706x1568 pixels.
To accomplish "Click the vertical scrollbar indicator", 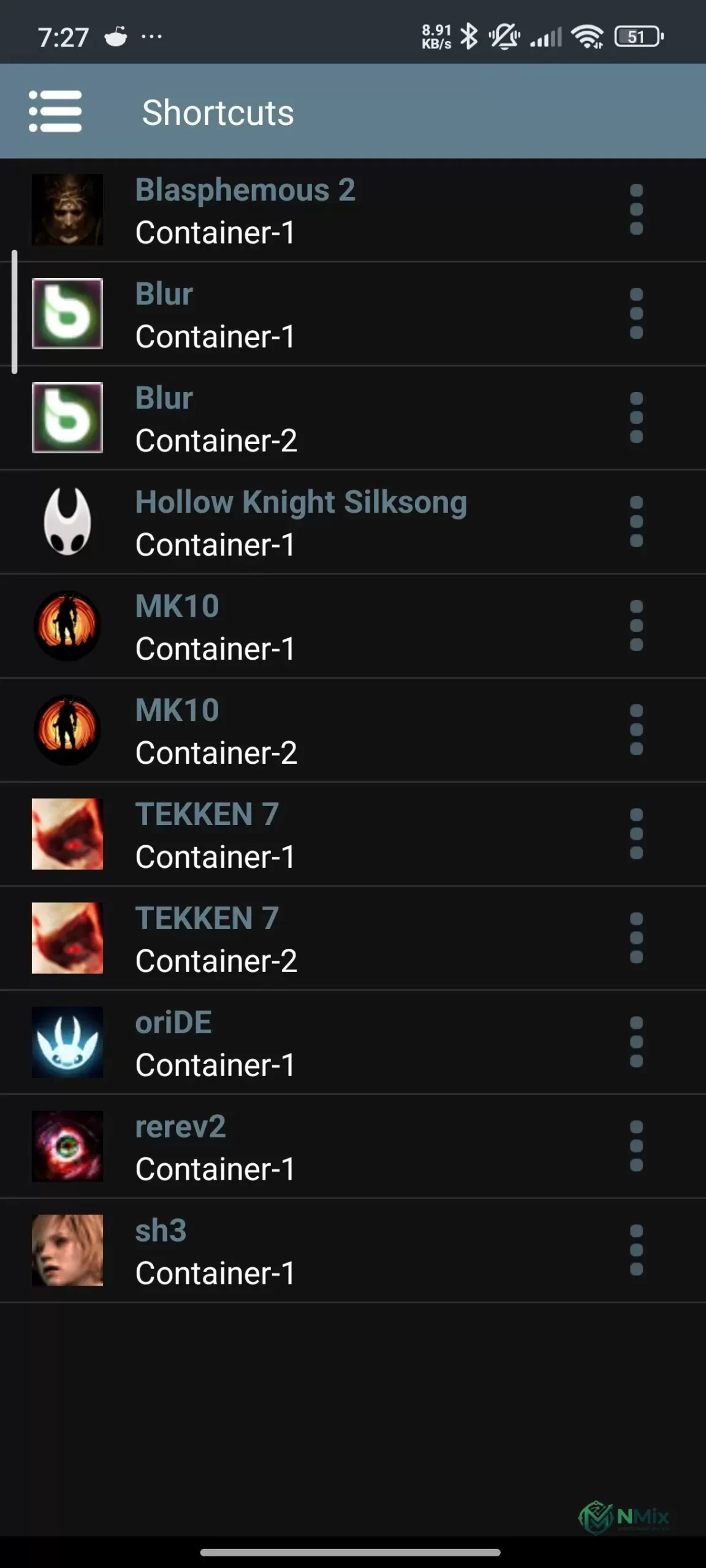I will (x=14, y=312).
